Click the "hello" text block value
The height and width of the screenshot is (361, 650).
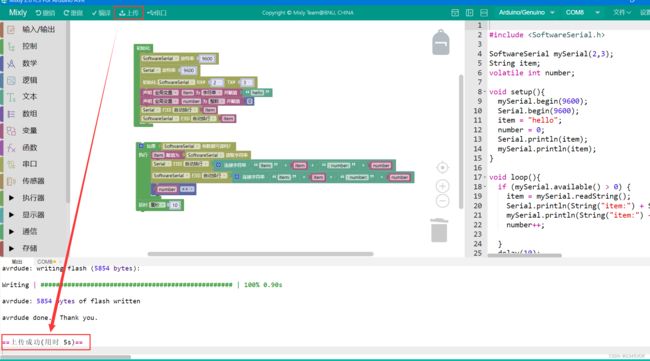[x=257, y=92]
